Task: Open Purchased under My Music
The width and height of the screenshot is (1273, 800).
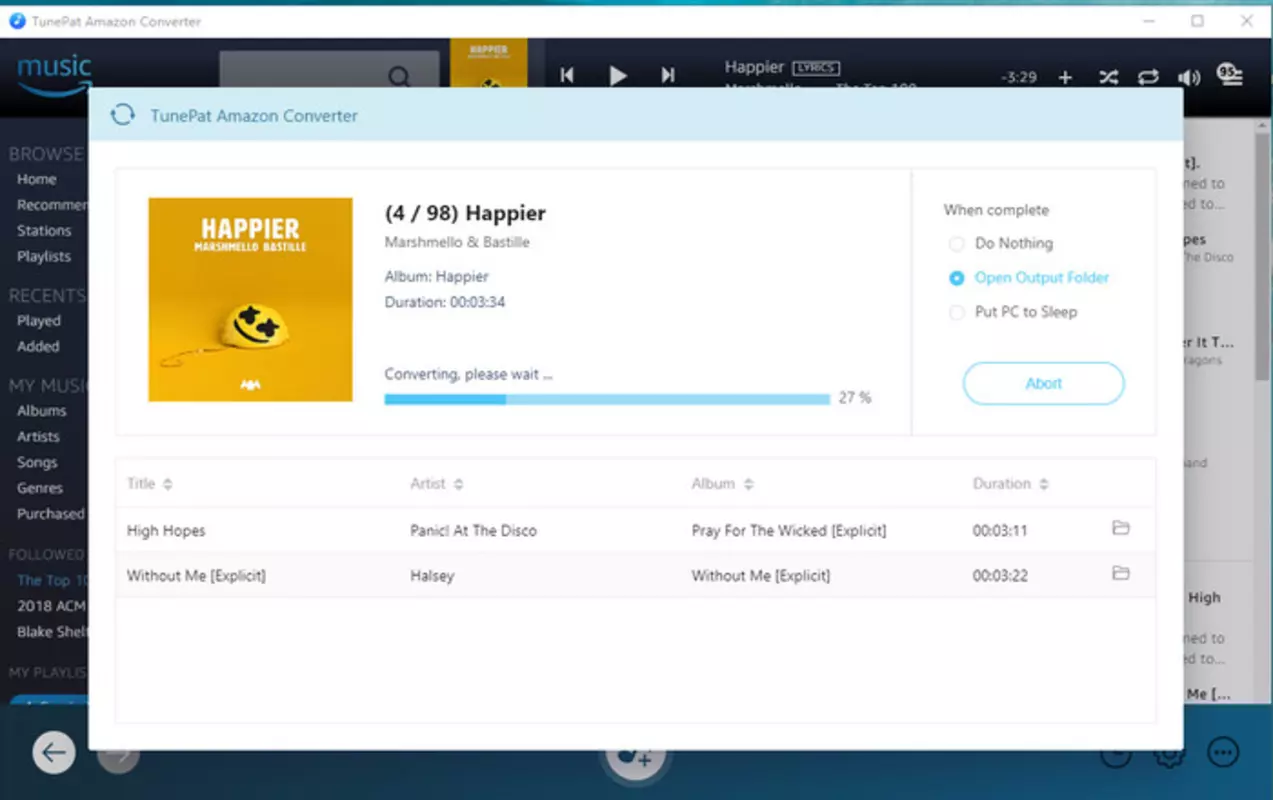Action: tap(50, 514)
